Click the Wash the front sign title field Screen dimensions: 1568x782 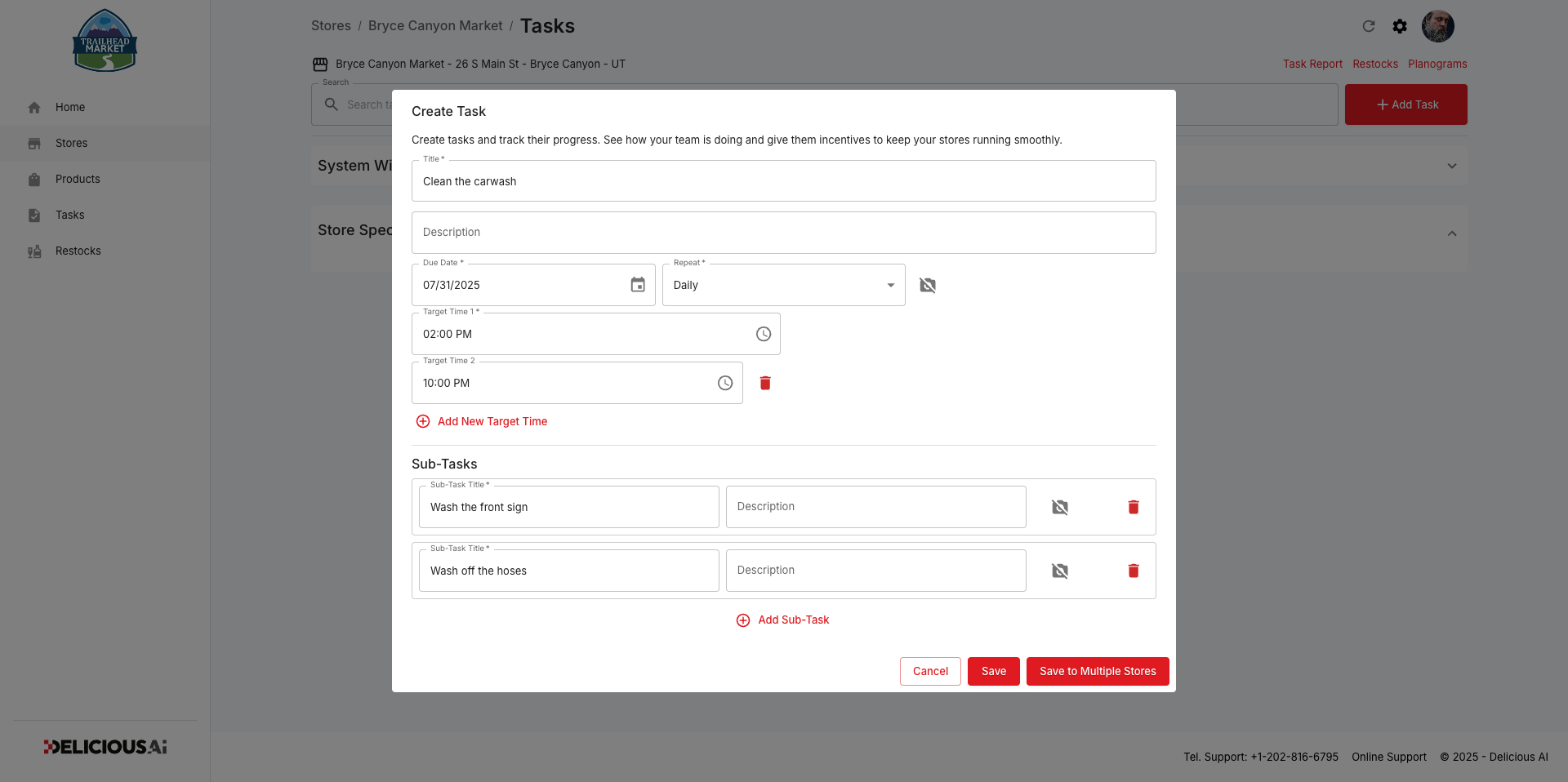[569, 507]
